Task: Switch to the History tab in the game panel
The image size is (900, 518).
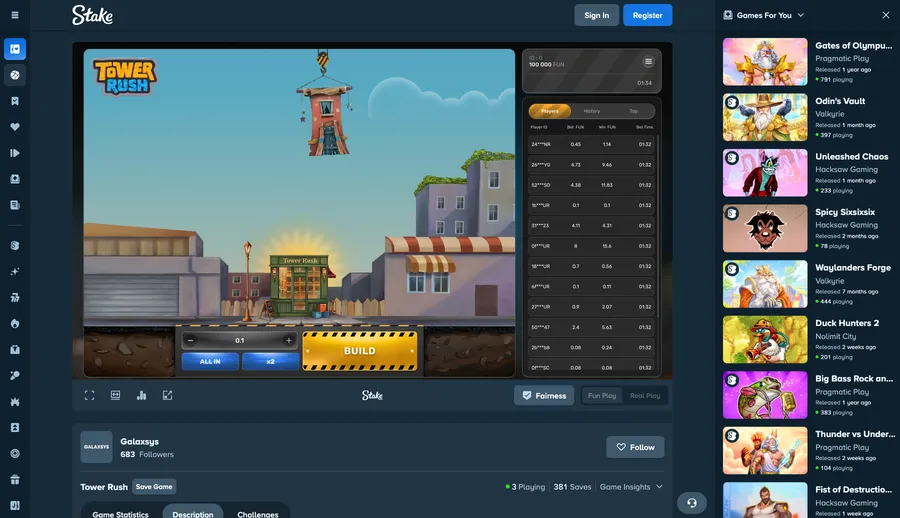Action: pyautogui.click(x=592, y=111)
